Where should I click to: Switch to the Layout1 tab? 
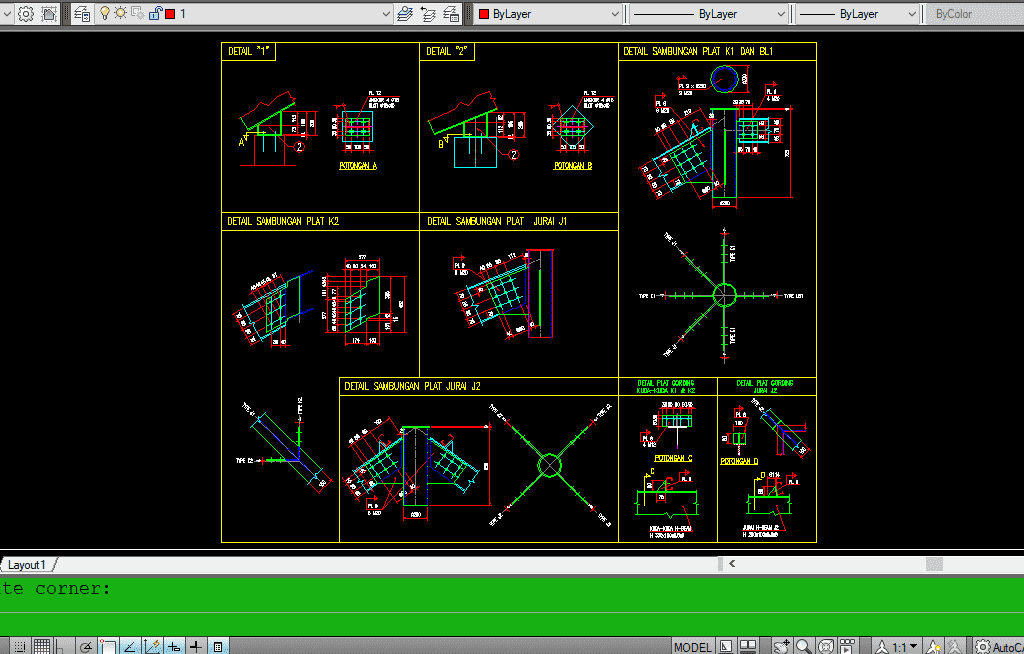27,565
